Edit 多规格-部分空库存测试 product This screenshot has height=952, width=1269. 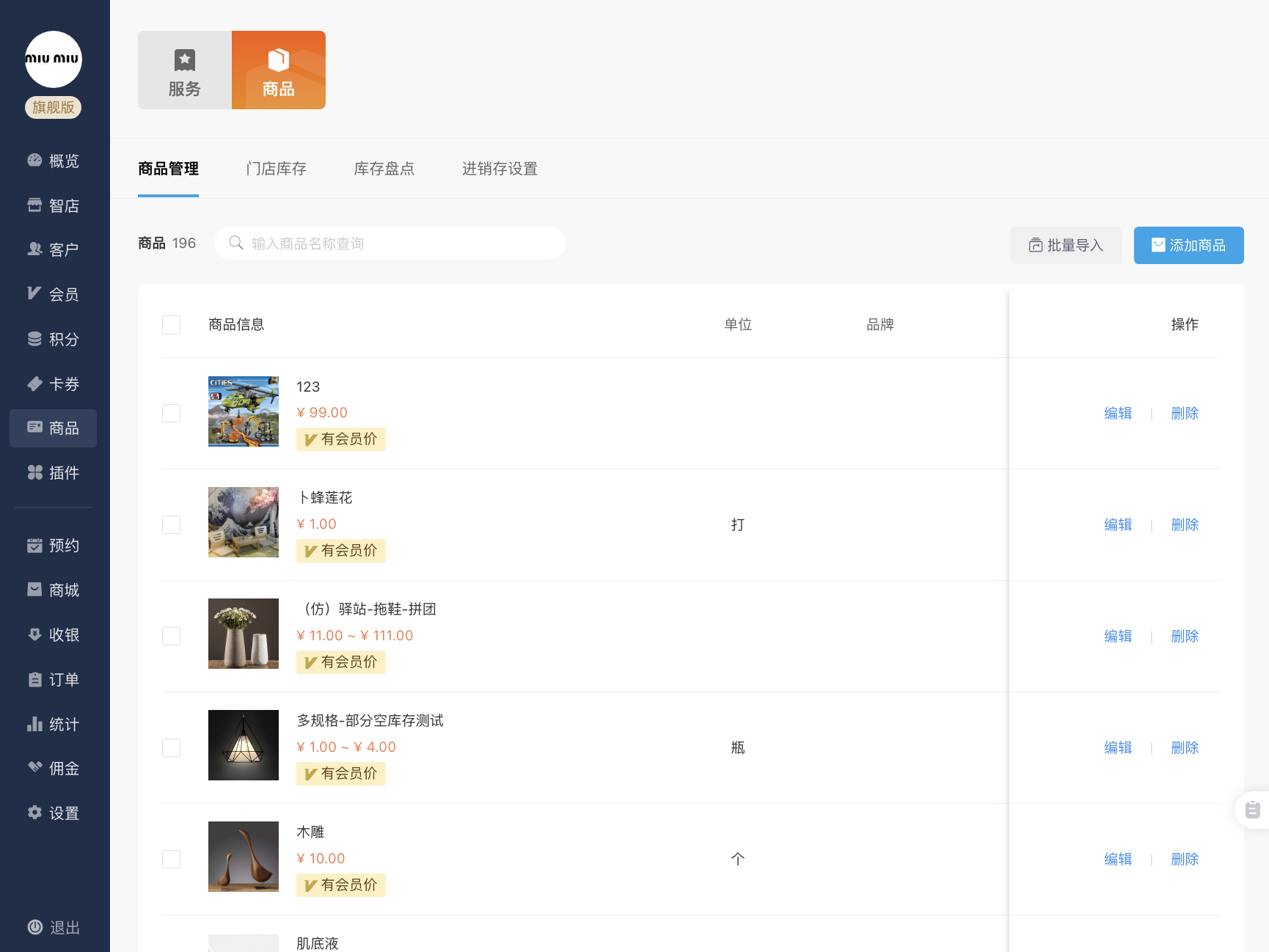(1118, 747)
